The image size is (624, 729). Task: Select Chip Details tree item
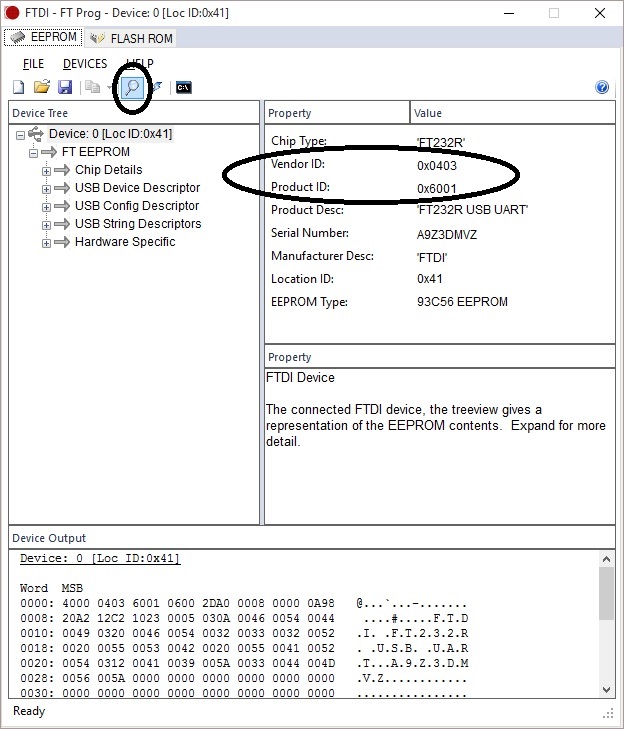(109, 170)
